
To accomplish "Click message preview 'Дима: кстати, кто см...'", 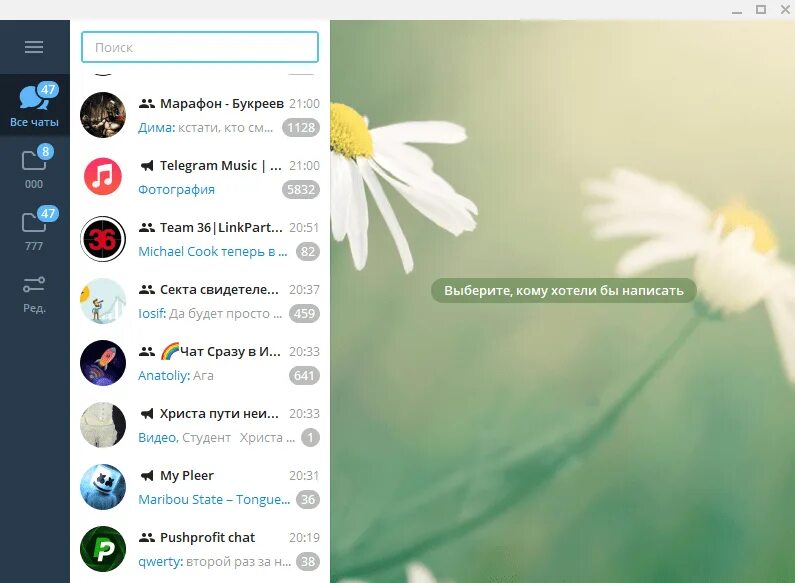I will [x=205, y=128].
